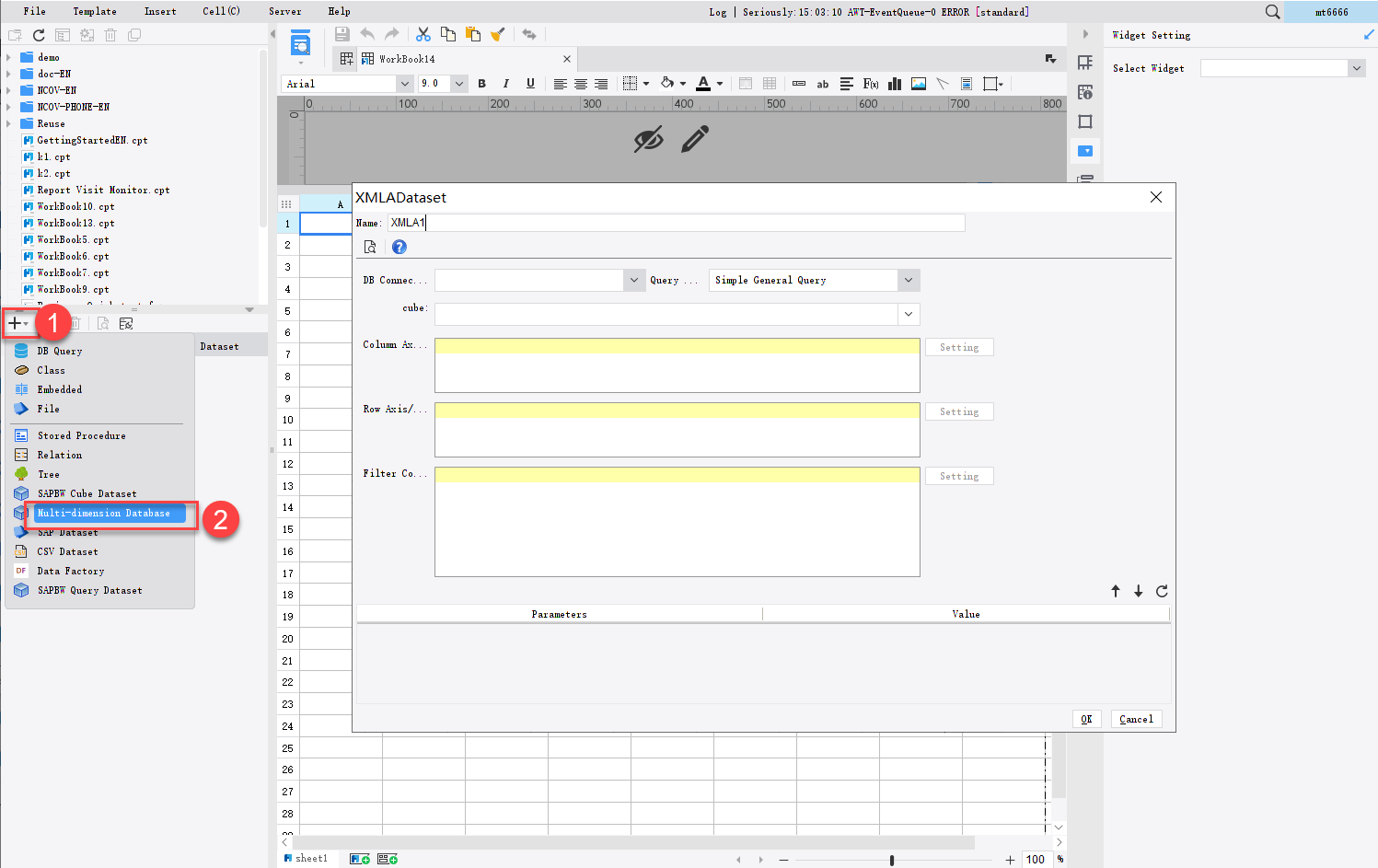Click the OK button in dialog
1378x868 pixels.
1086,719
